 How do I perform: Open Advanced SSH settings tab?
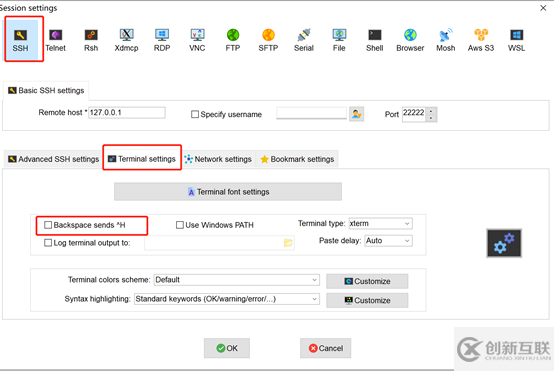tap(53, 159)
